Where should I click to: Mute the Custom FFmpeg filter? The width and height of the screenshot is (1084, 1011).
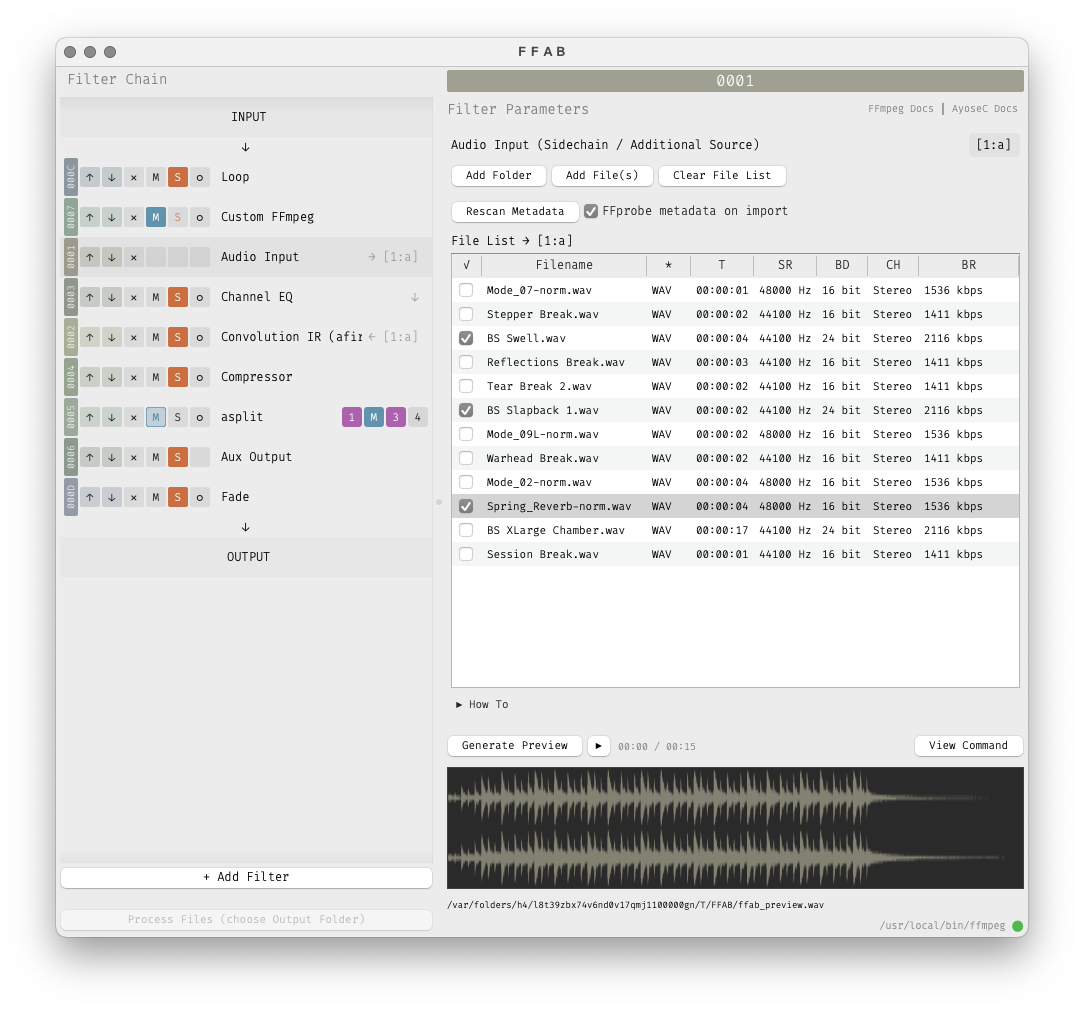[156, 217]
